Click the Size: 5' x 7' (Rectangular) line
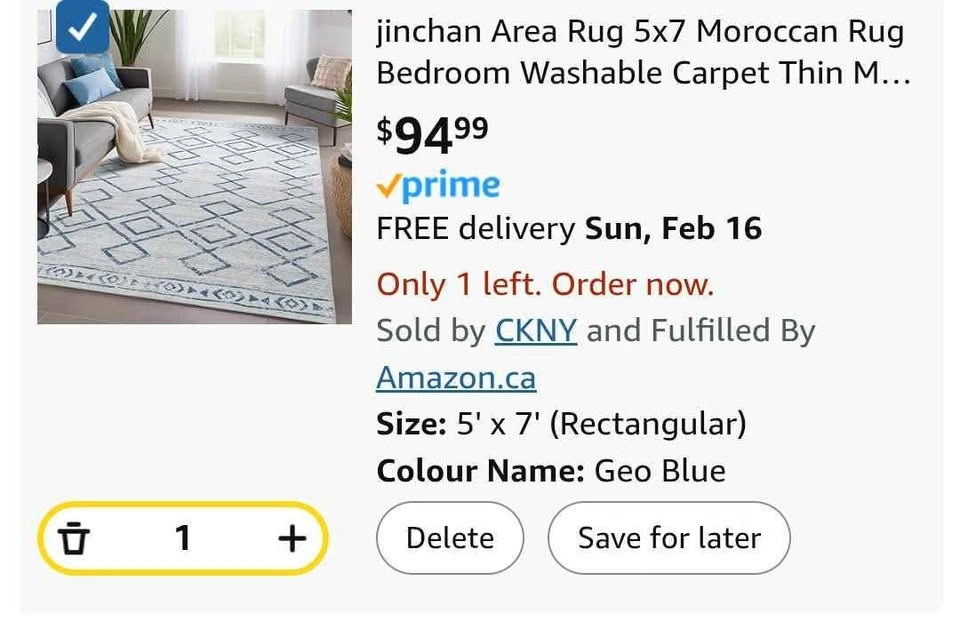960x629 pixels. pos(561,424)
